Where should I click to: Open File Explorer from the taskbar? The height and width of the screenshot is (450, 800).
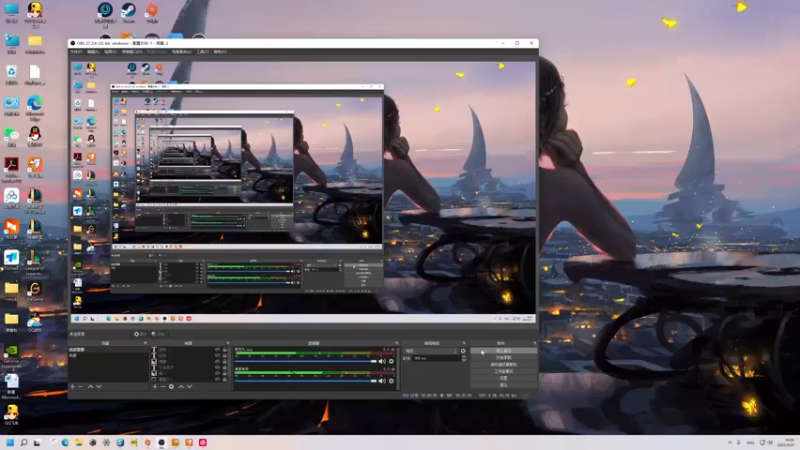tap(79, 442)
